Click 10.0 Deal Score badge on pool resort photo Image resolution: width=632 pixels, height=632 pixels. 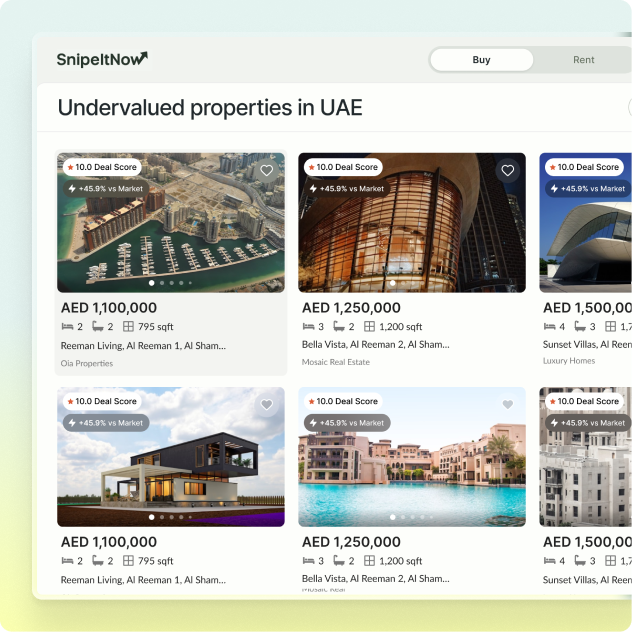tap(341, 402)
